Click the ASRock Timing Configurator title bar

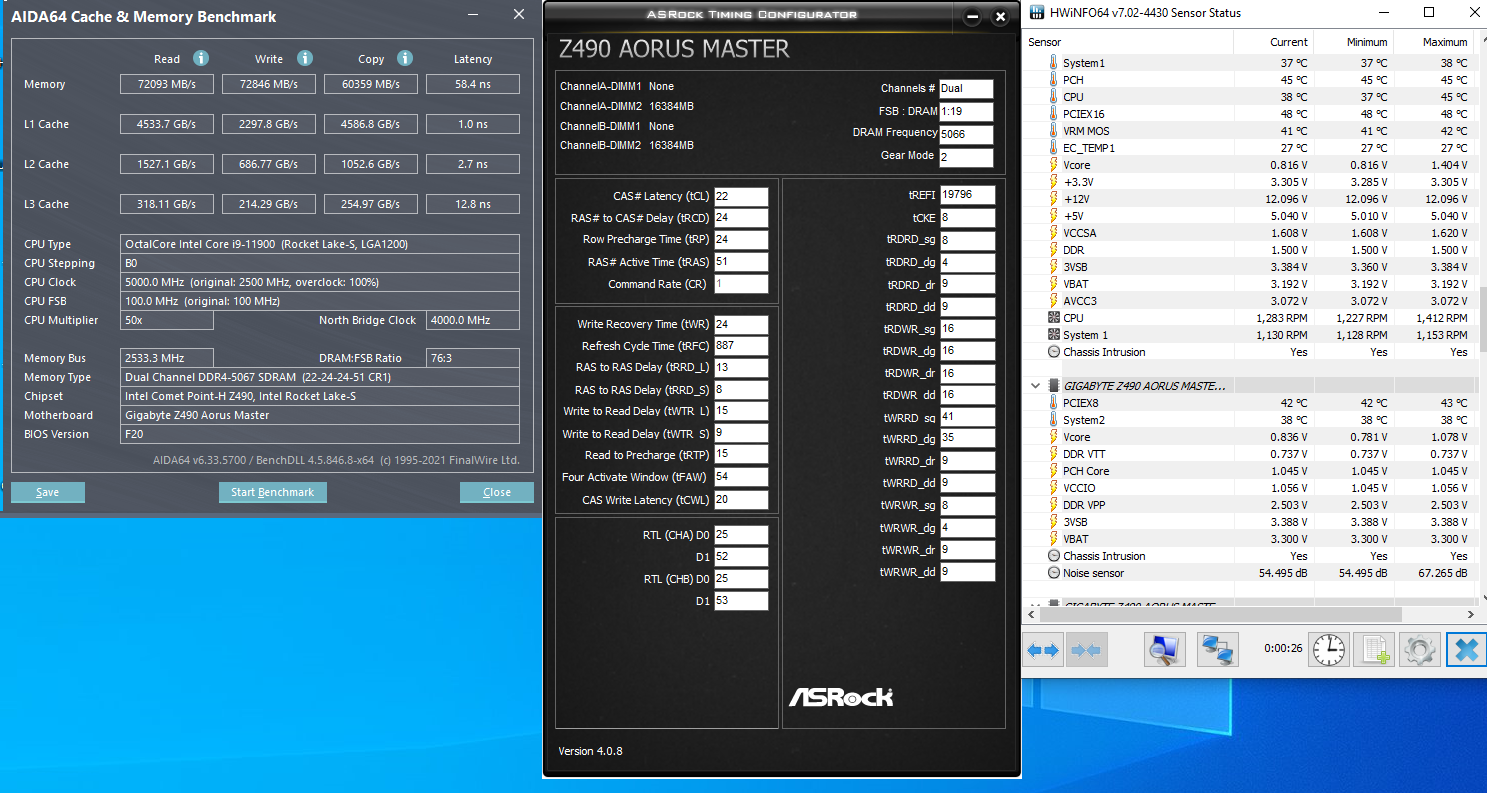(750, 15)
